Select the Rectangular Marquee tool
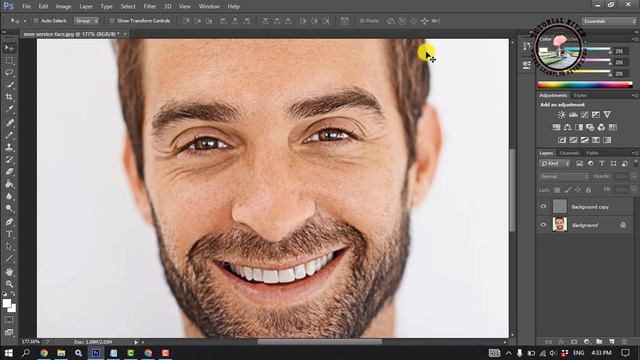This screenshot has width=640, height=360. 9,60
